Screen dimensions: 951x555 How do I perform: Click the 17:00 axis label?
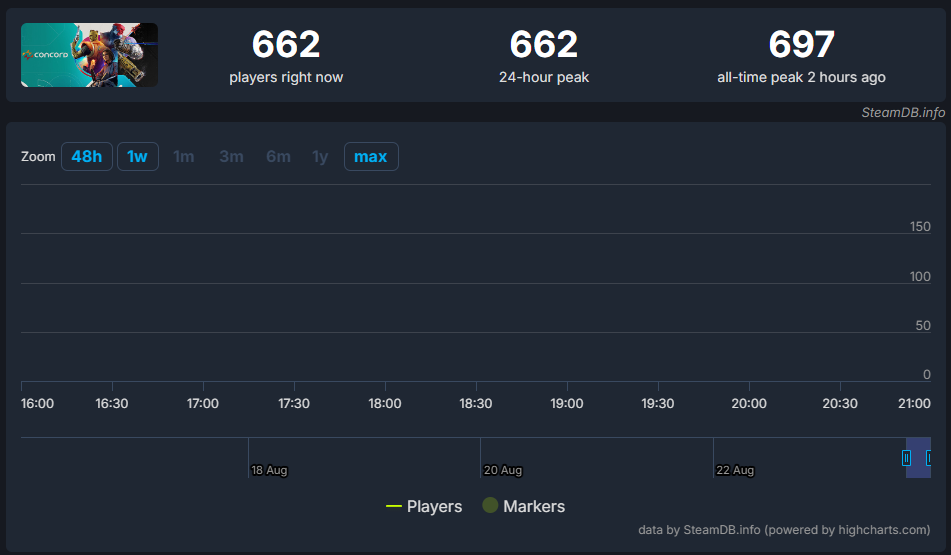(203, 403)
